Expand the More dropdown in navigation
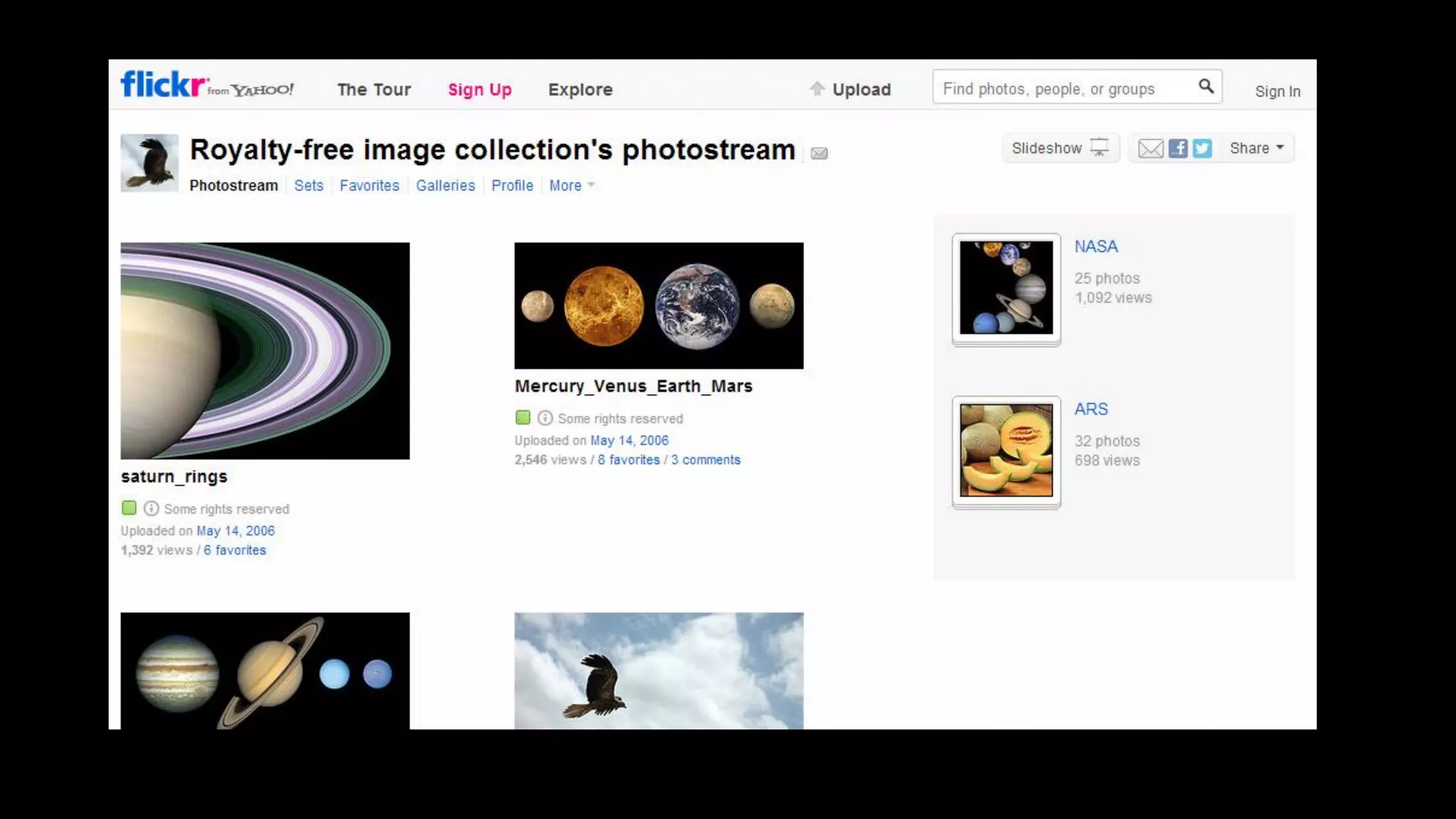 [x=571, y=186]
